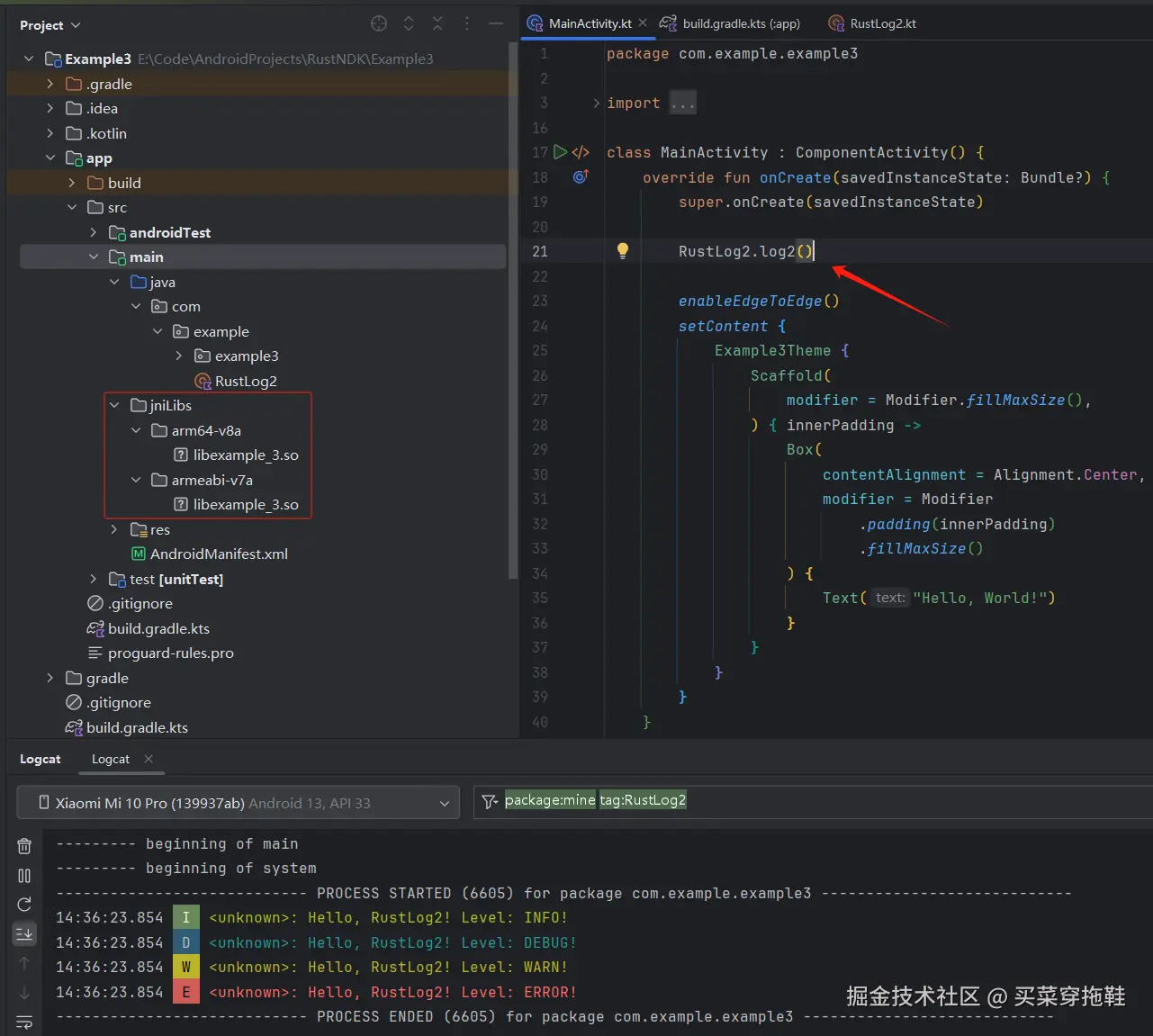The height and width of the screenshot is (1036, 1153).
Task: Click the yellow light bulb intention icon
Action: pos(622,251)
